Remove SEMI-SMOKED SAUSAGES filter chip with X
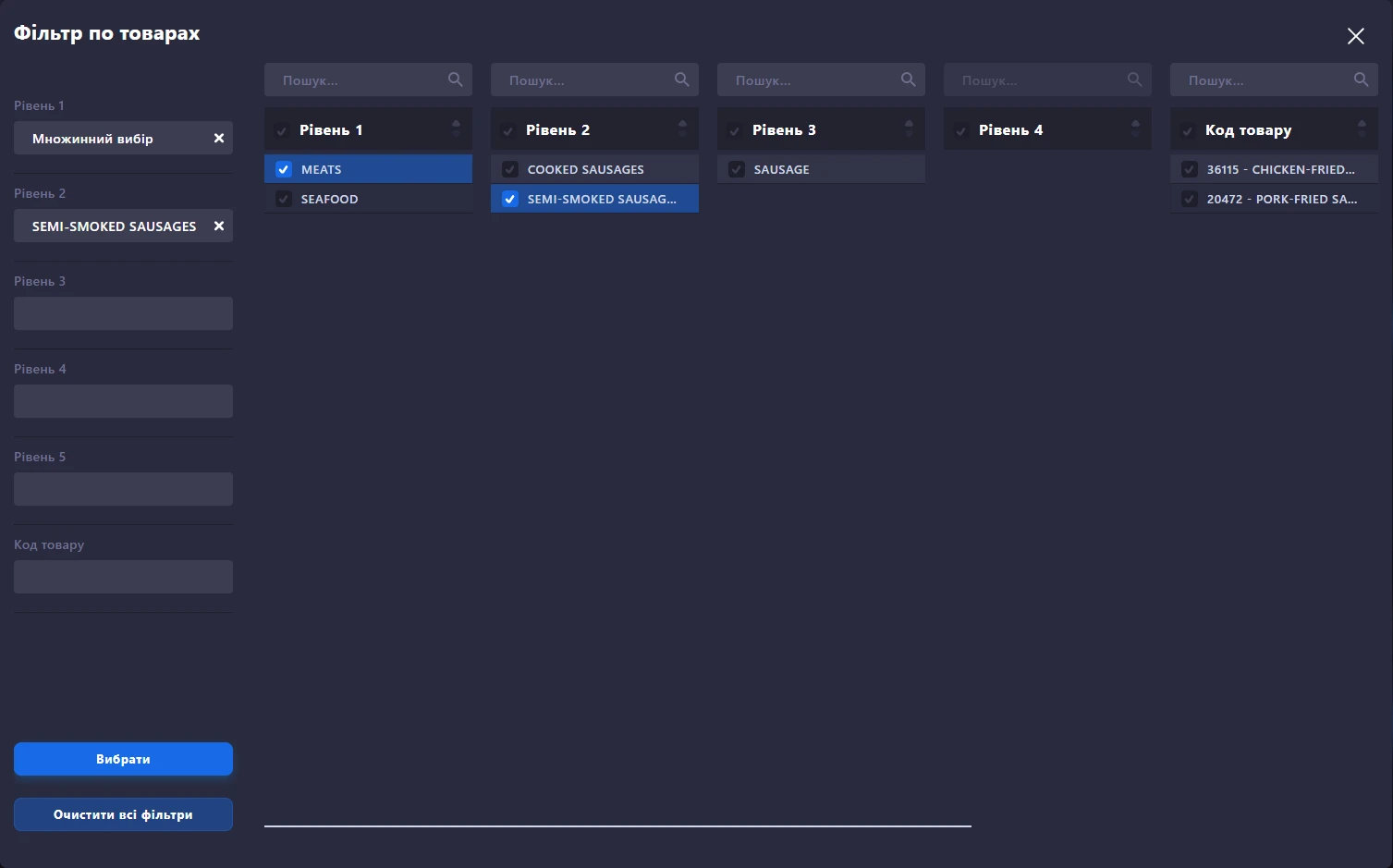1393x868 pixels. 219,226
